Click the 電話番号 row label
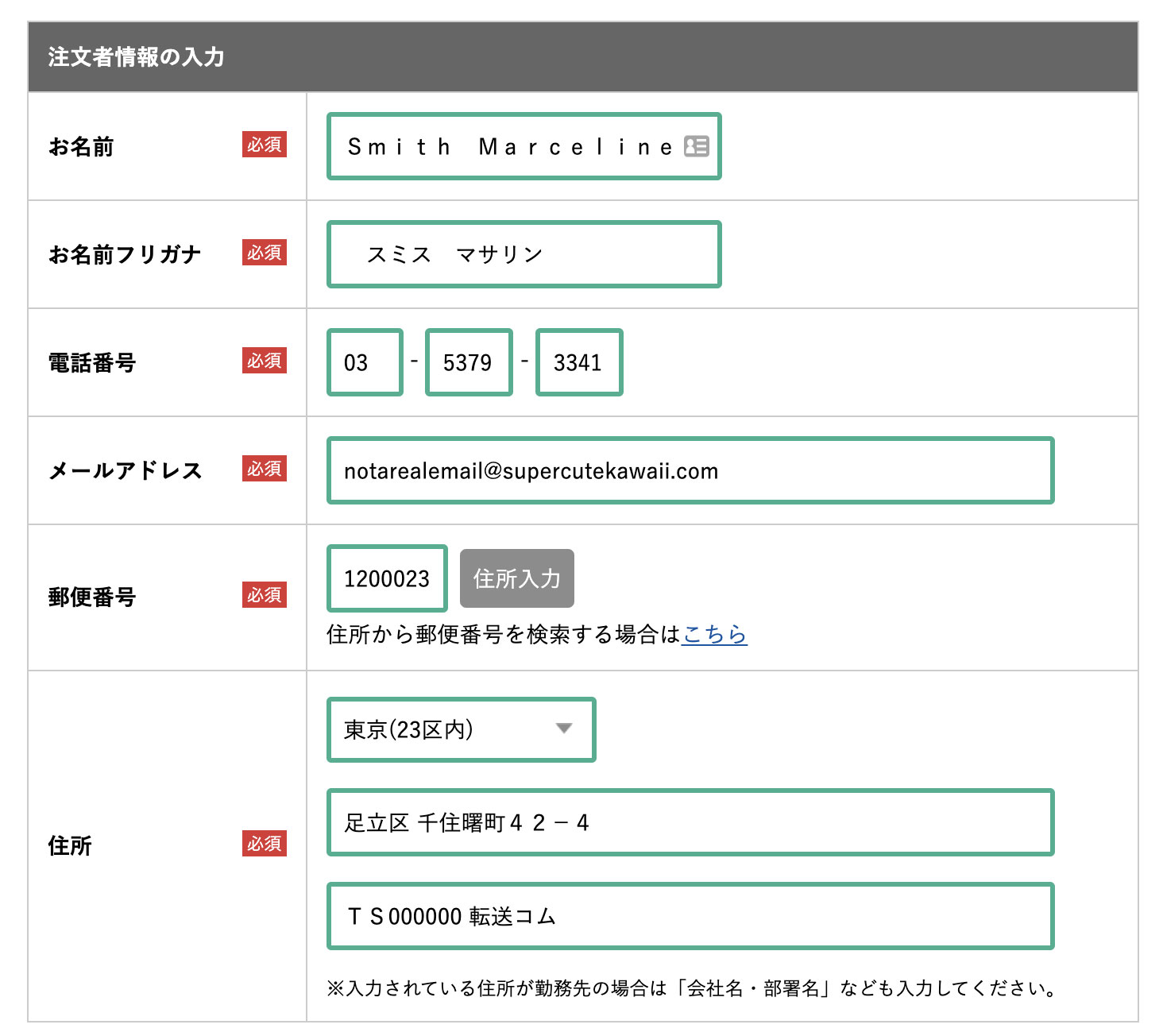 (92, 363)
